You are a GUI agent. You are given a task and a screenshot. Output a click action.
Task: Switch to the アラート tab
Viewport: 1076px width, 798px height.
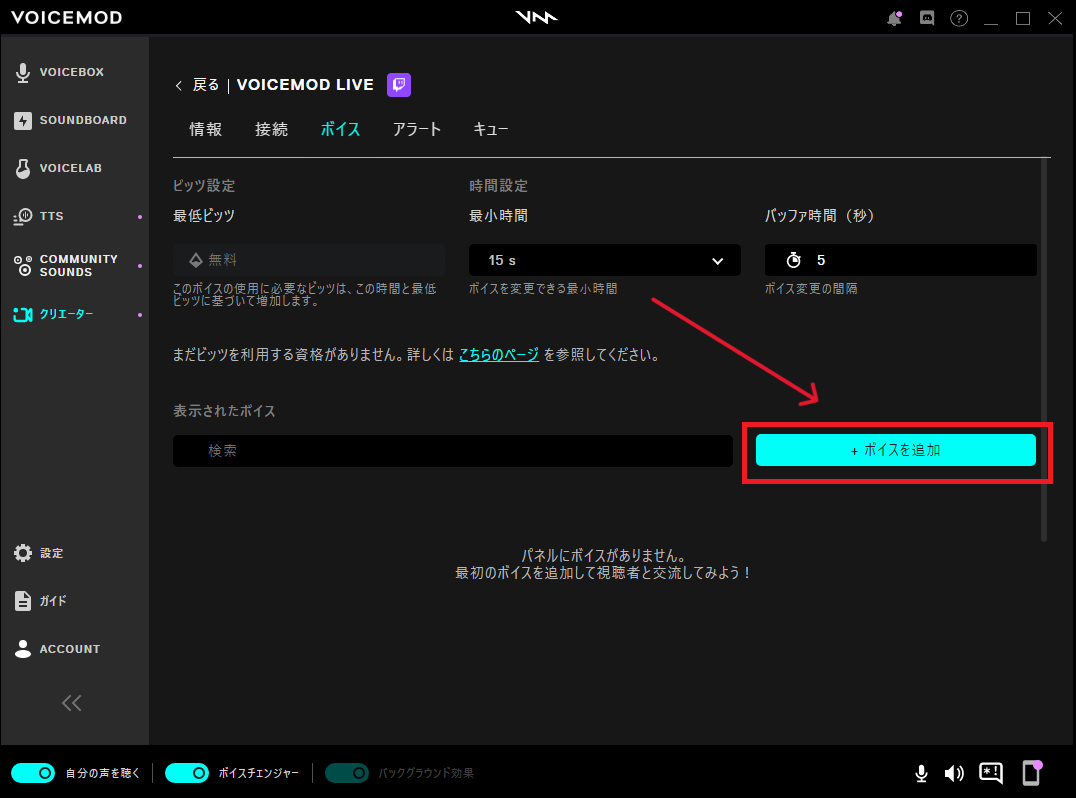pyautogui.click(x=417, y=130)
